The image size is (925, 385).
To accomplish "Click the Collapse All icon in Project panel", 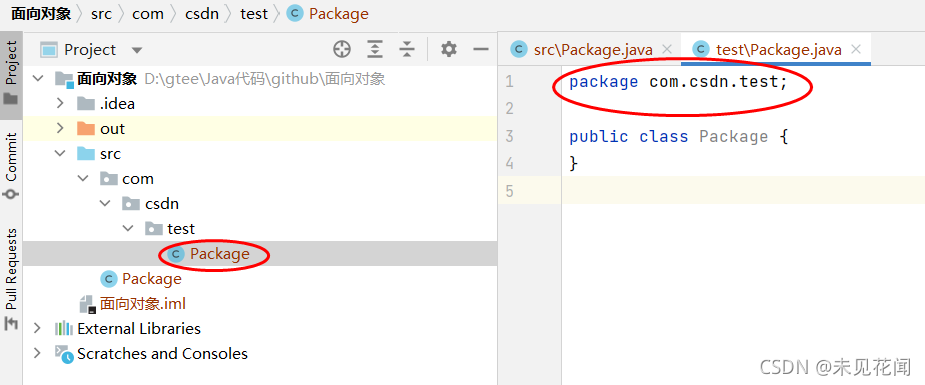I will [406, 50].
